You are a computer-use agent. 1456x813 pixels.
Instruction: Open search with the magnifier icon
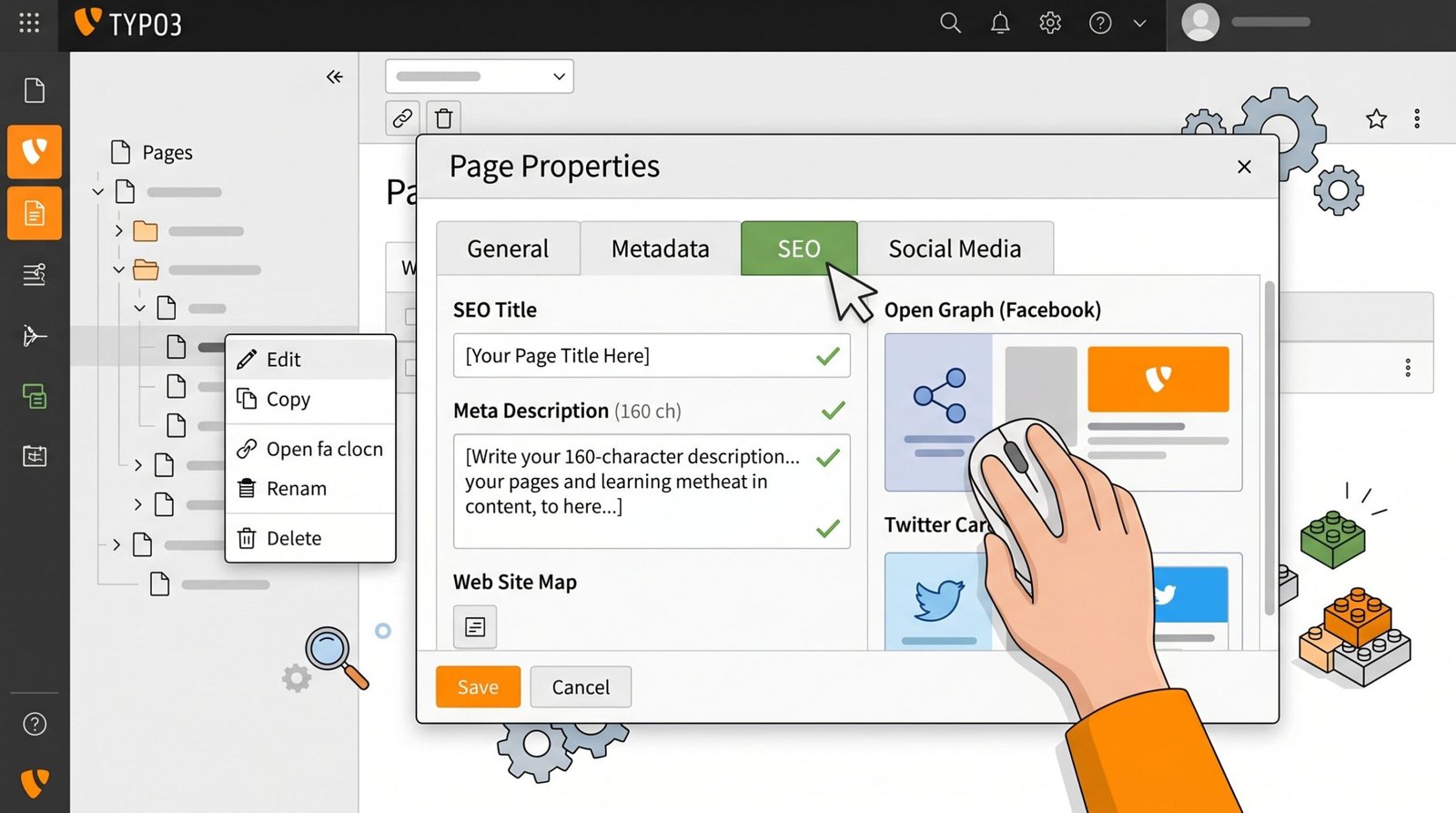click(950, 23)
